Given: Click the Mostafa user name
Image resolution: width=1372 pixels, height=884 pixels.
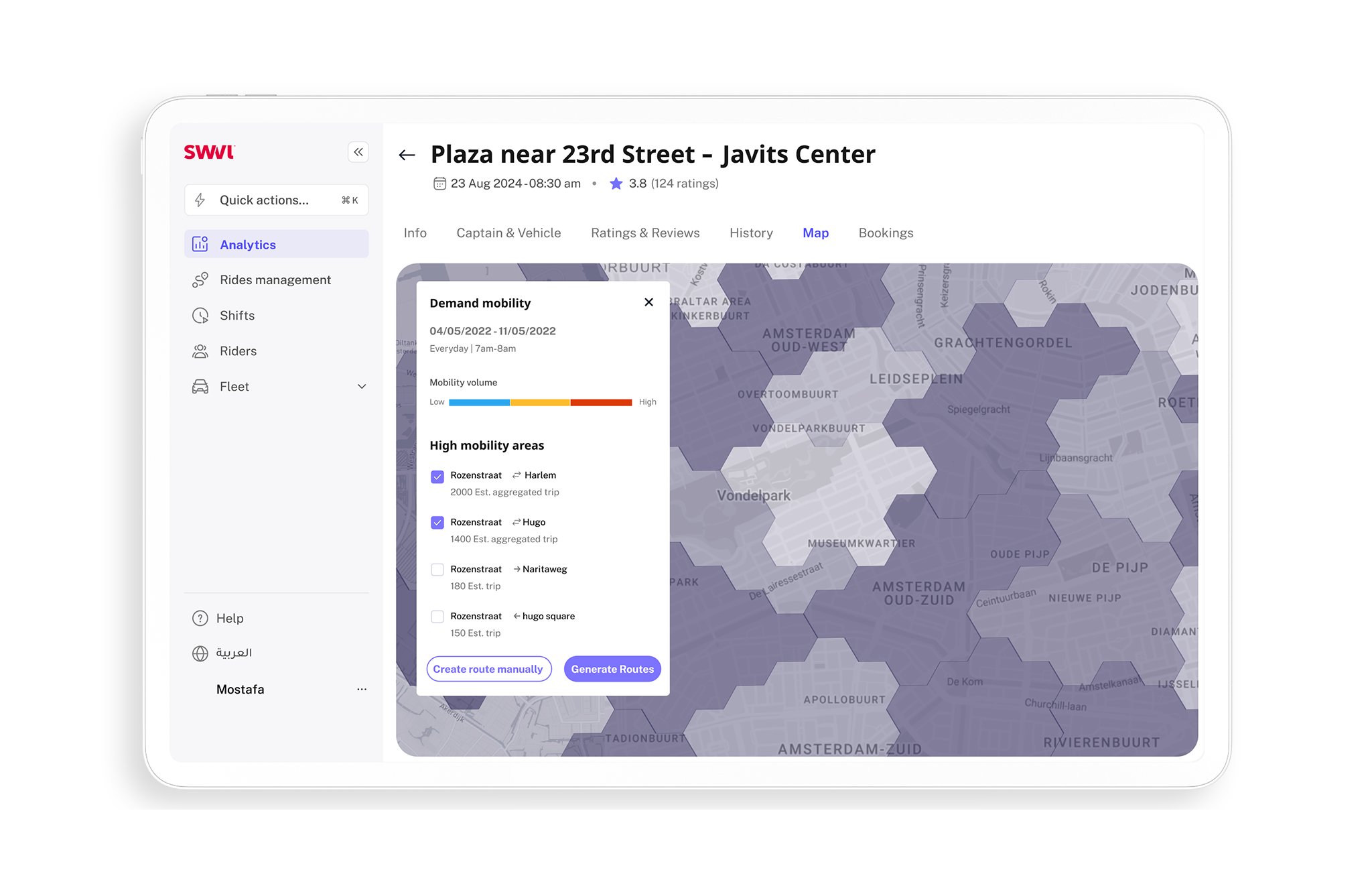Looking at the screenshot, I should point(240,689).
